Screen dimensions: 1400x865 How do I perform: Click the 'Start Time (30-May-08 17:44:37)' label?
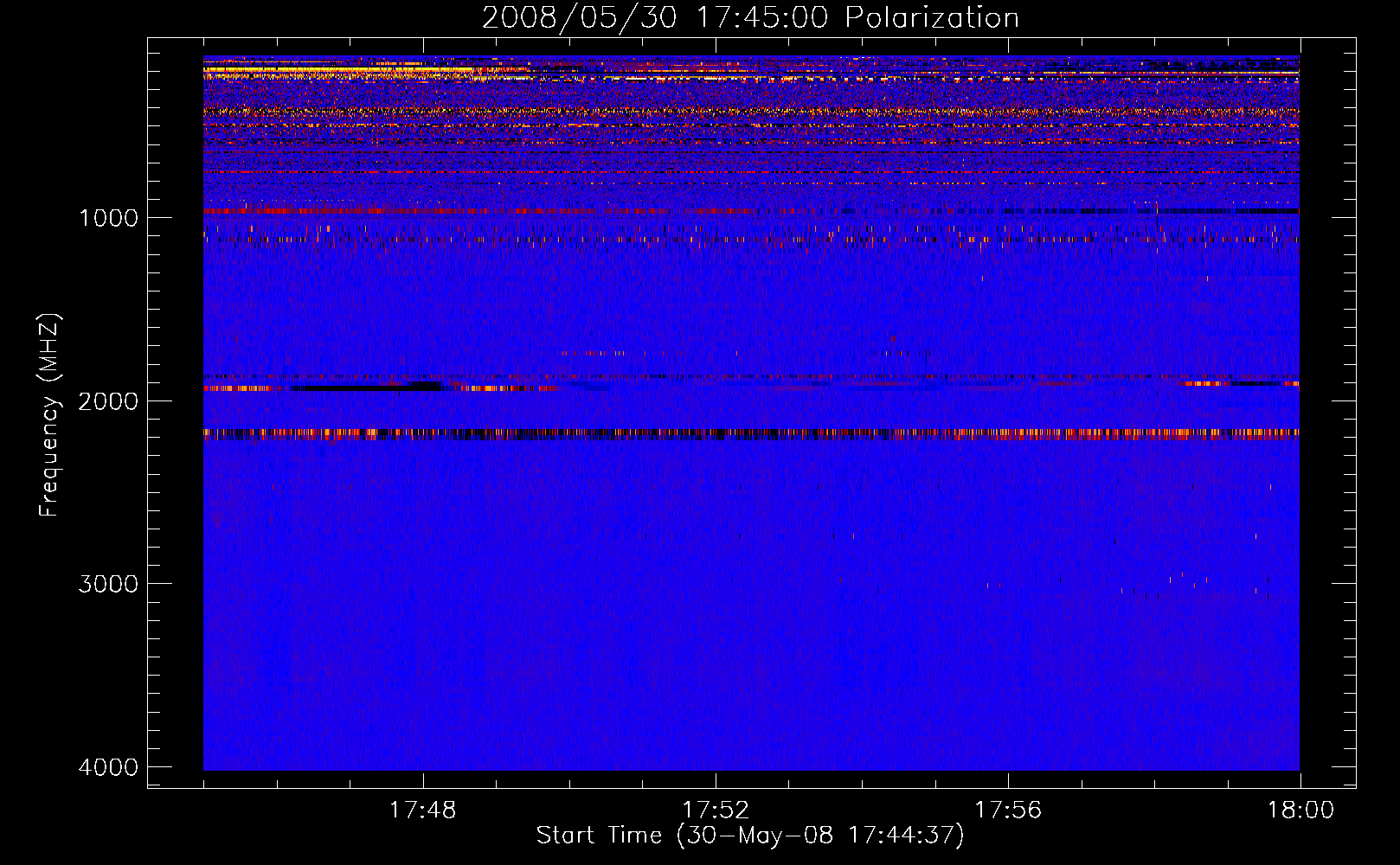tap(749, 836)
